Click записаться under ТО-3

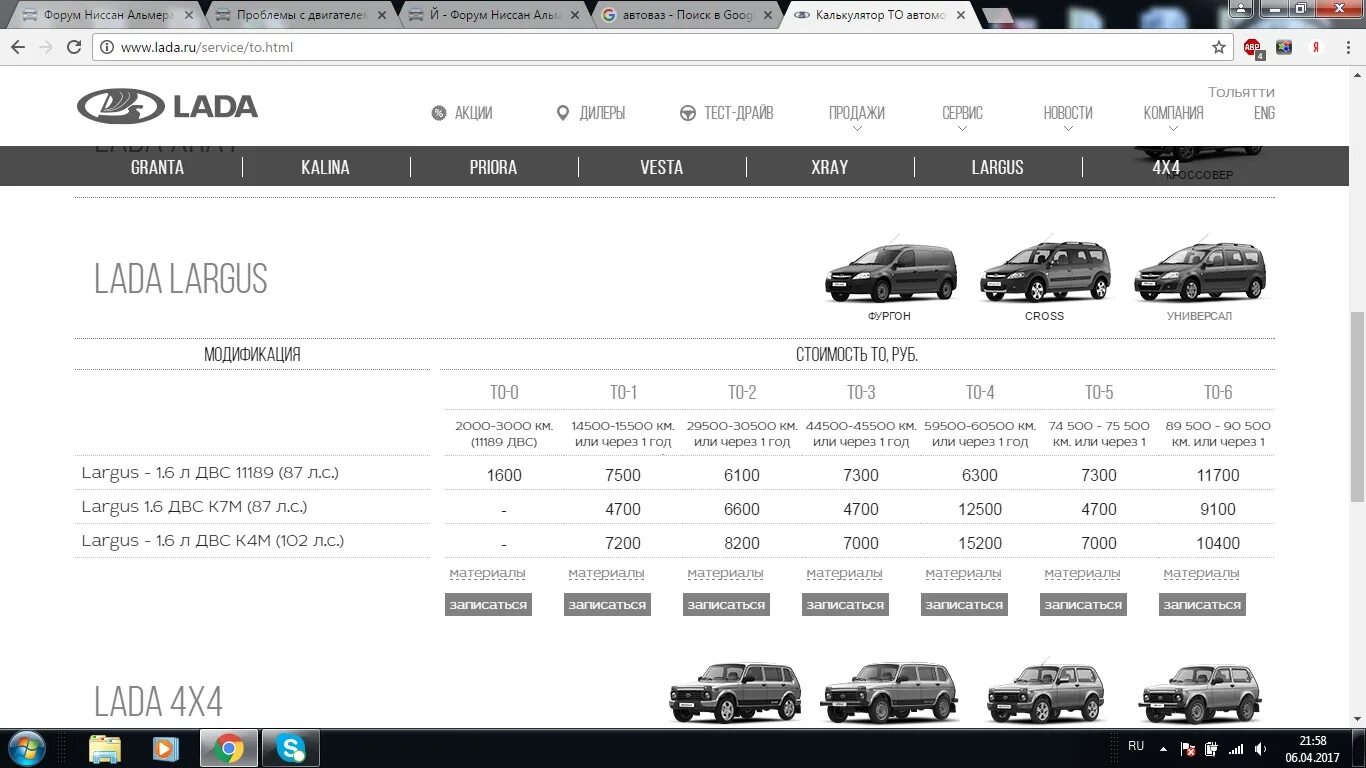(845, 604)
